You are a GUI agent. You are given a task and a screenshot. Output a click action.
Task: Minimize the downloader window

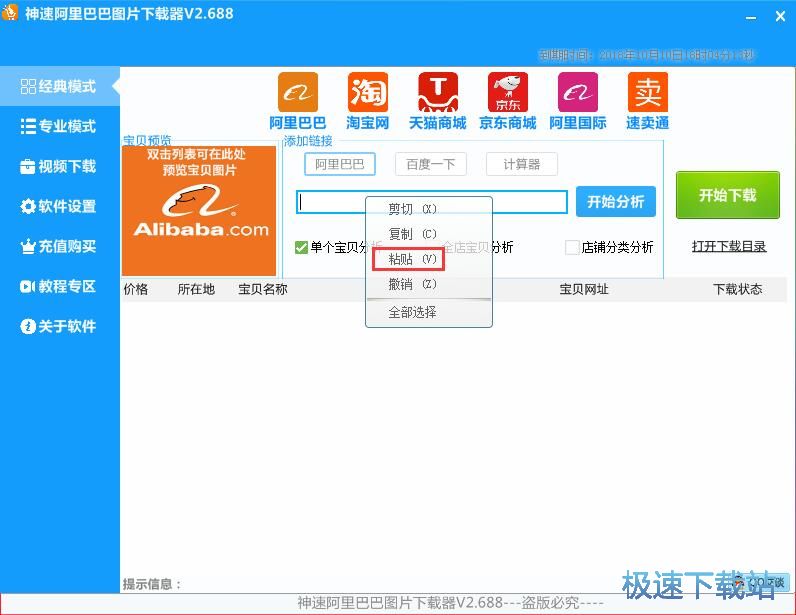(x=751, y=17)
